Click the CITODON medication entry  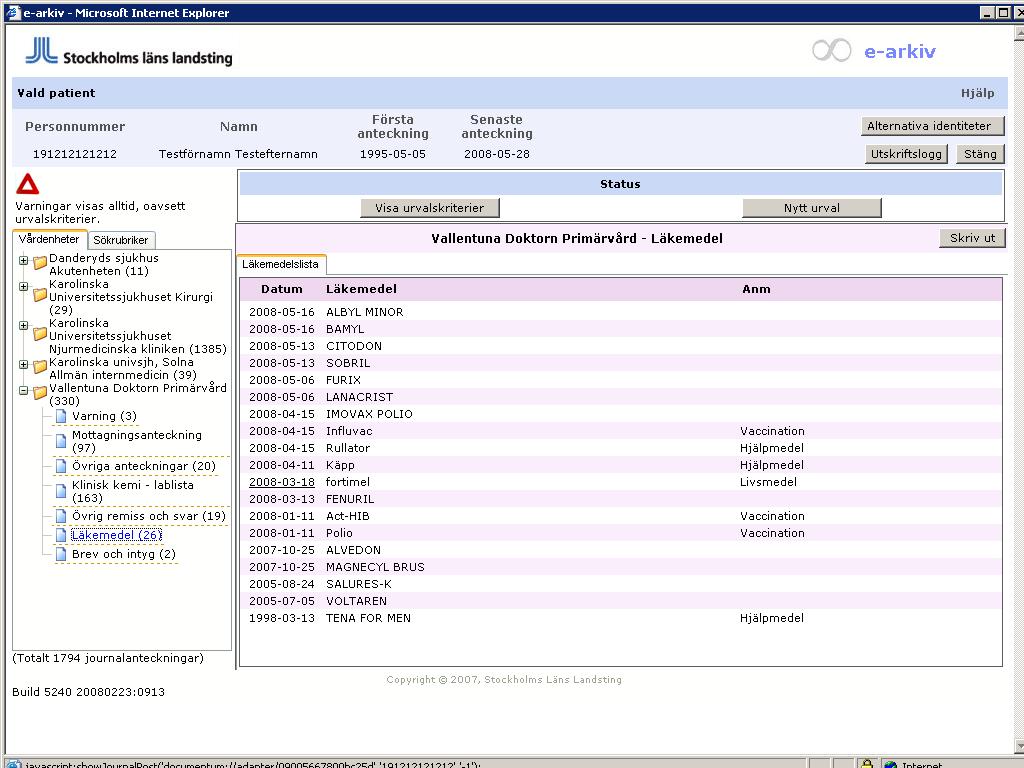pos(354,346)
